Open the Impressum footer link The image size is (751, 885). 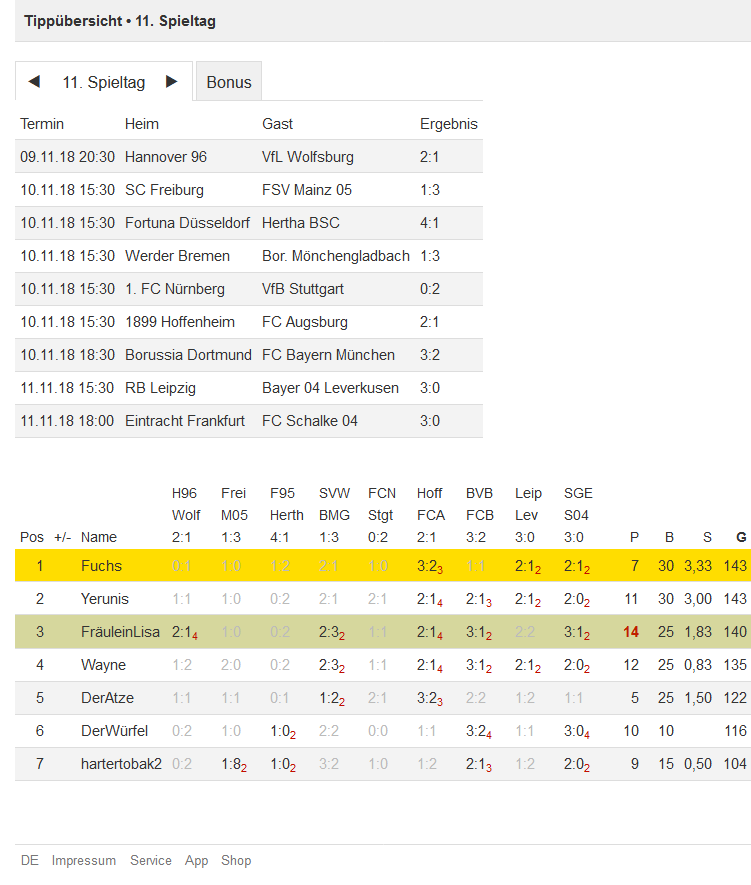click(84, 860)
